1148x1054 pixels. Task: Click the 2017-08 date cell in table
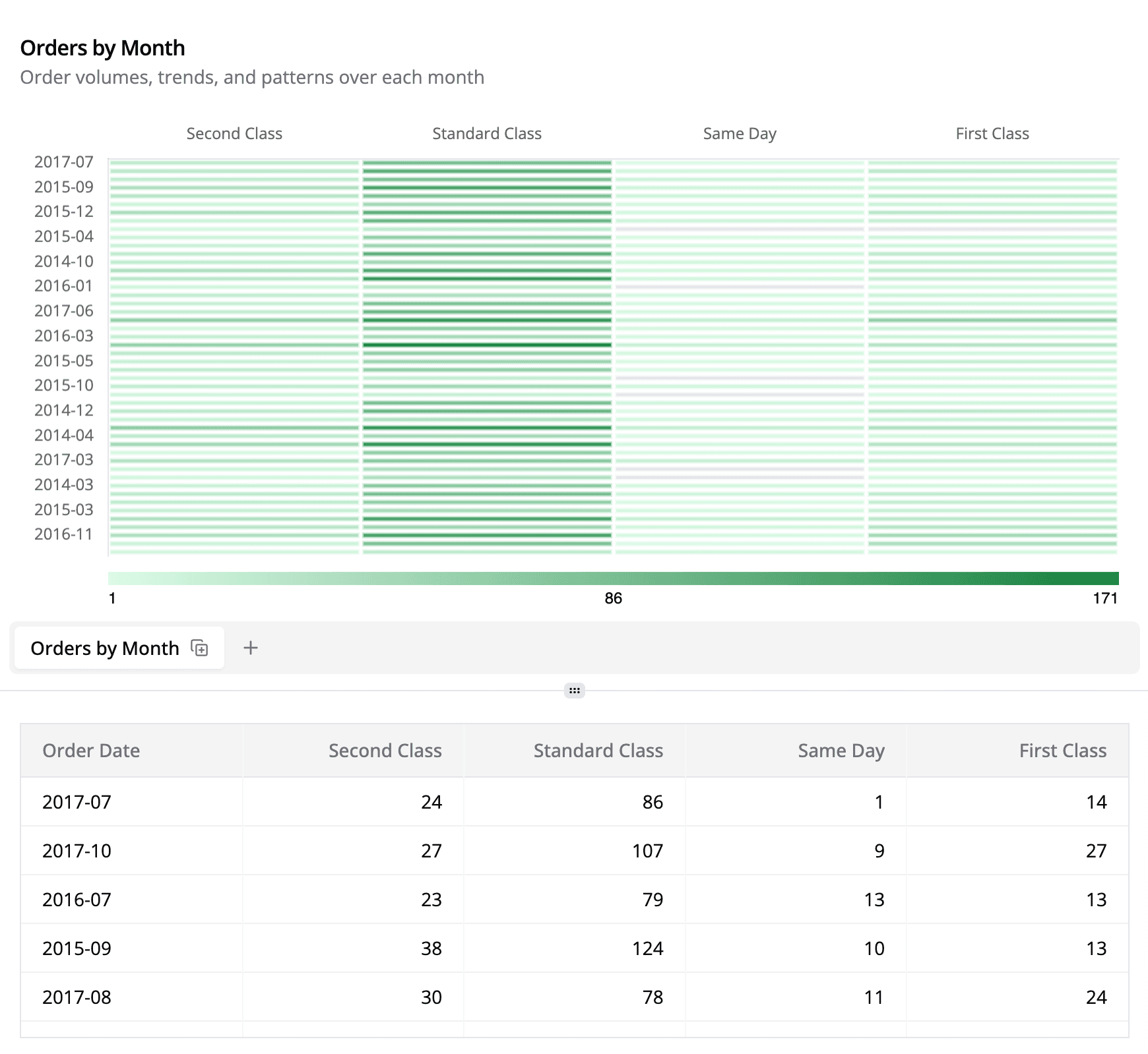click(77, 997)
